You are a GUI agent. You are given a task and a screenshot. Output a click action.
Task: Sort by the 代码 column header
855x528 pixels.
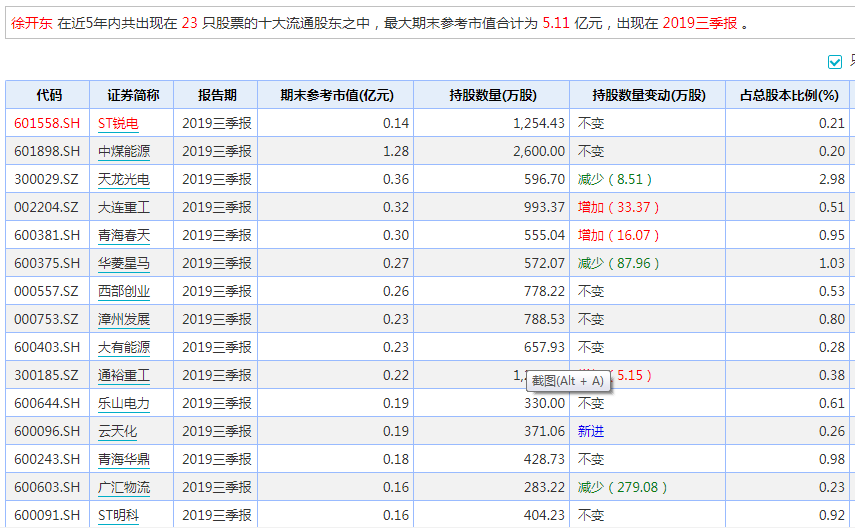click(x=48, y=95)
